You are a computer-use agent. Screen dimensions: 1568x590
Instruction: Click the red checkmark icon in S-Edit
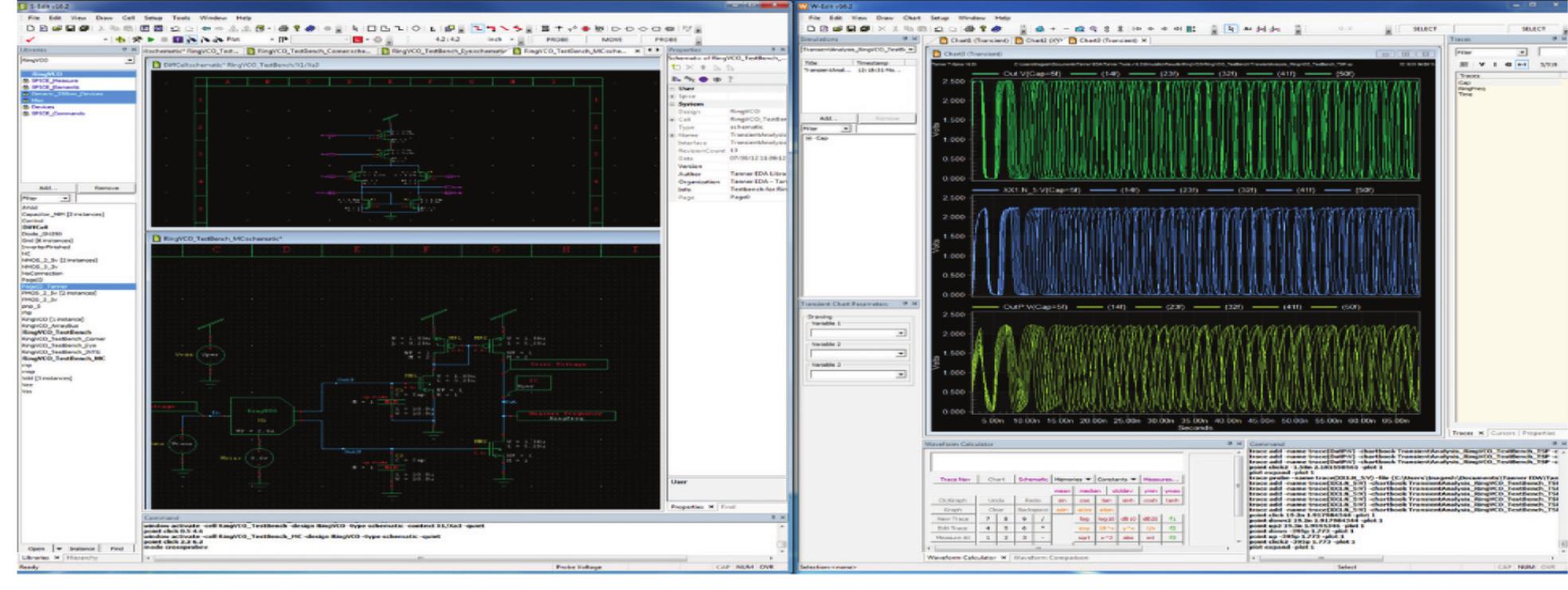click(30, 39)
